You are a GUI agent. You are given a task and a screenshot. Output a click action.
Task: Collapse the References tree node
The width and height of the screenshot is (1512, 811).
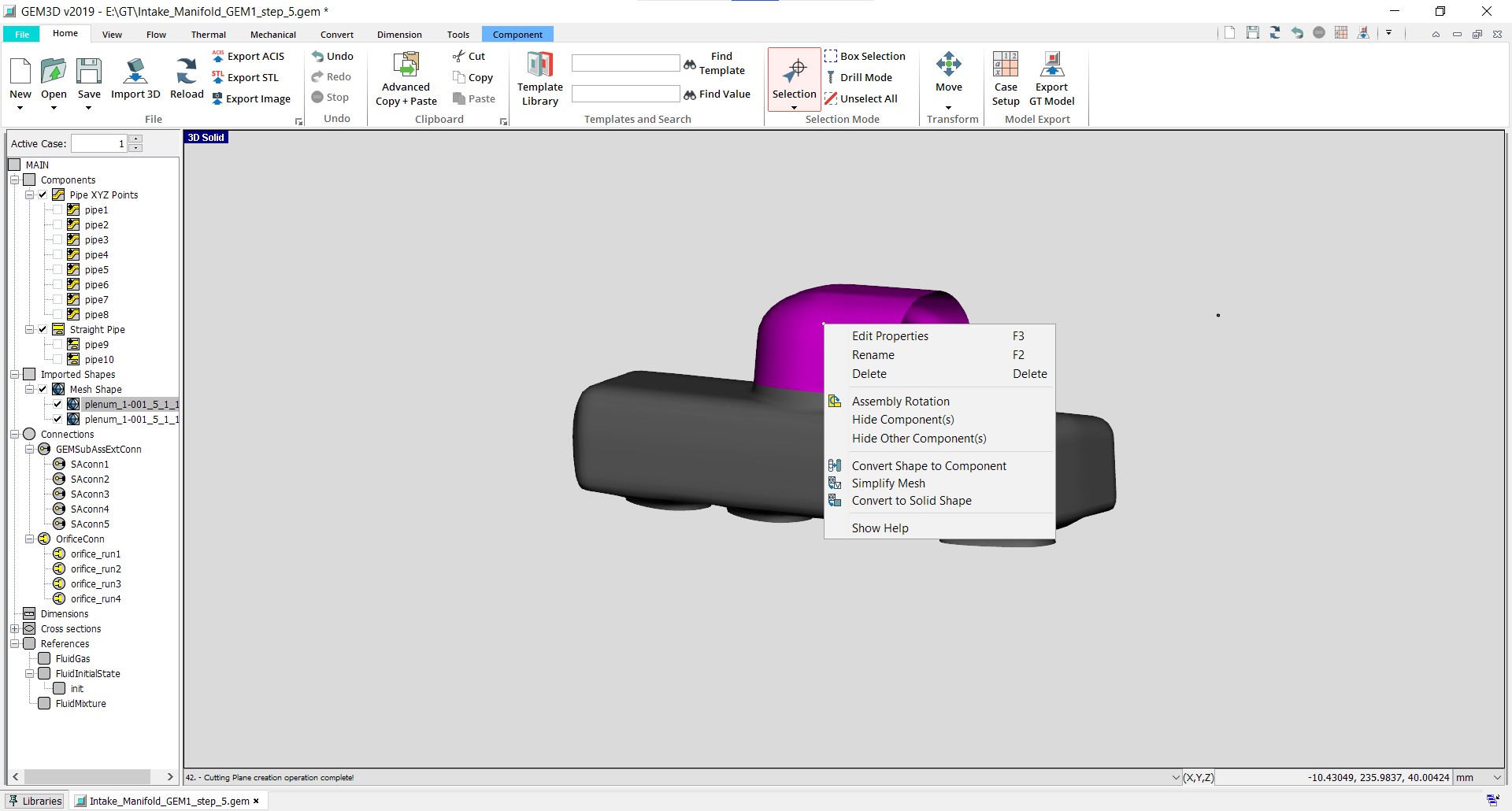coord(14,643)
